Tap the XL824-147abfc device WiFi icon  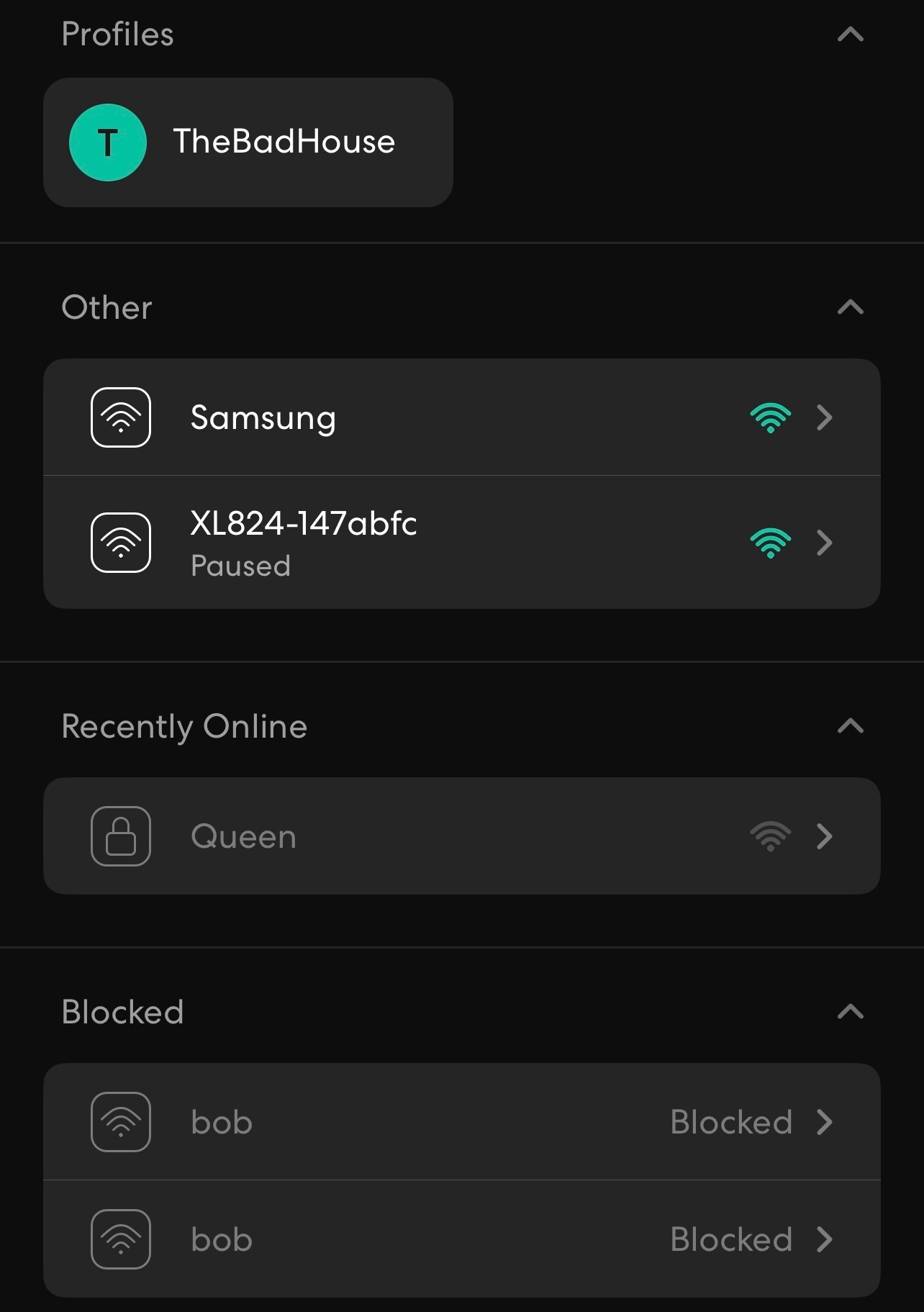(121, 543)
